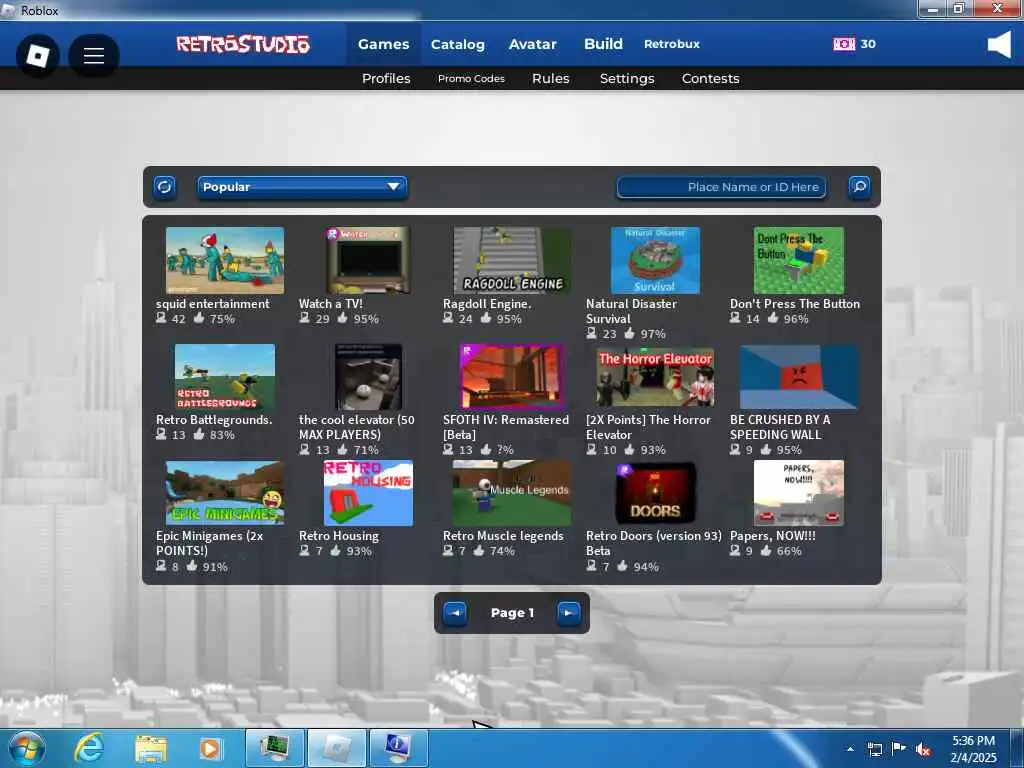The height and width of the screenshot is (768, 1024).
Task: Open File Explorer in taskbar
Action: (151, 749)
